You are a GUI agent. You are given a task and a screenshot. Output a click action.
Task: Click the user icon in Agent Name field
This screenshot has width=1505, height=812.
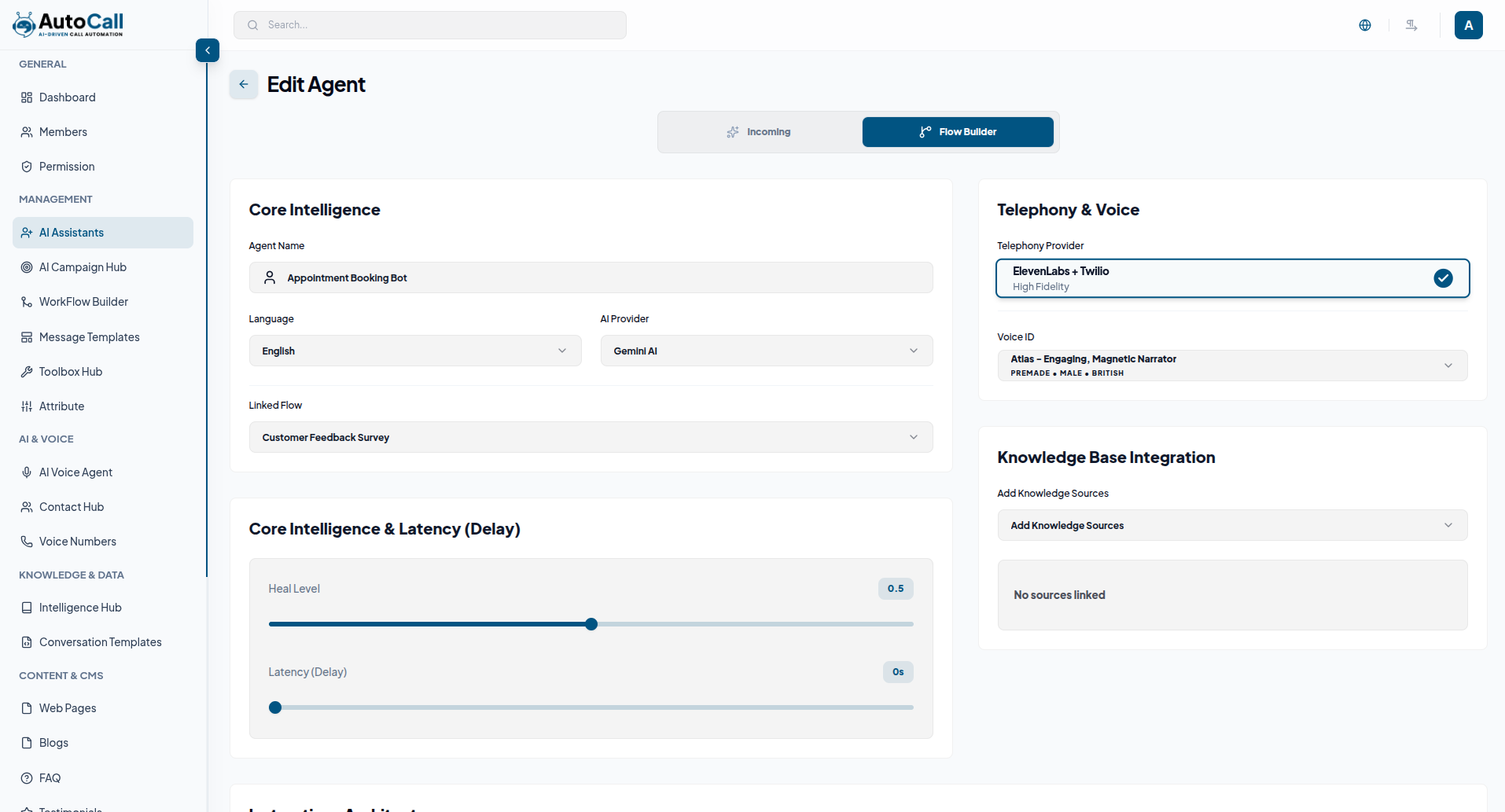[270, 277]
